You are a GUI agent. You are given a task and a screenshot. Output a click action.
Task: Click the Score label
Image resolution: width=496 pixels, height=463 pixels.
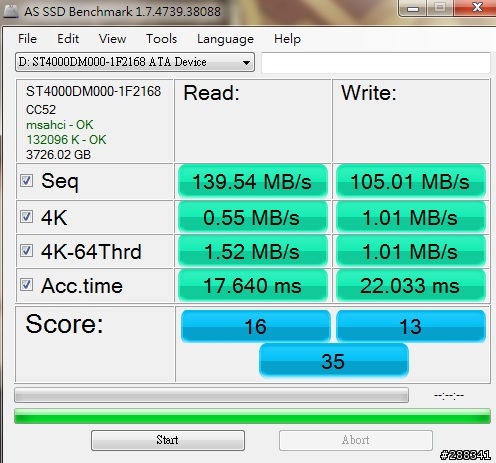pyautogui.click(x=64, y=324)
